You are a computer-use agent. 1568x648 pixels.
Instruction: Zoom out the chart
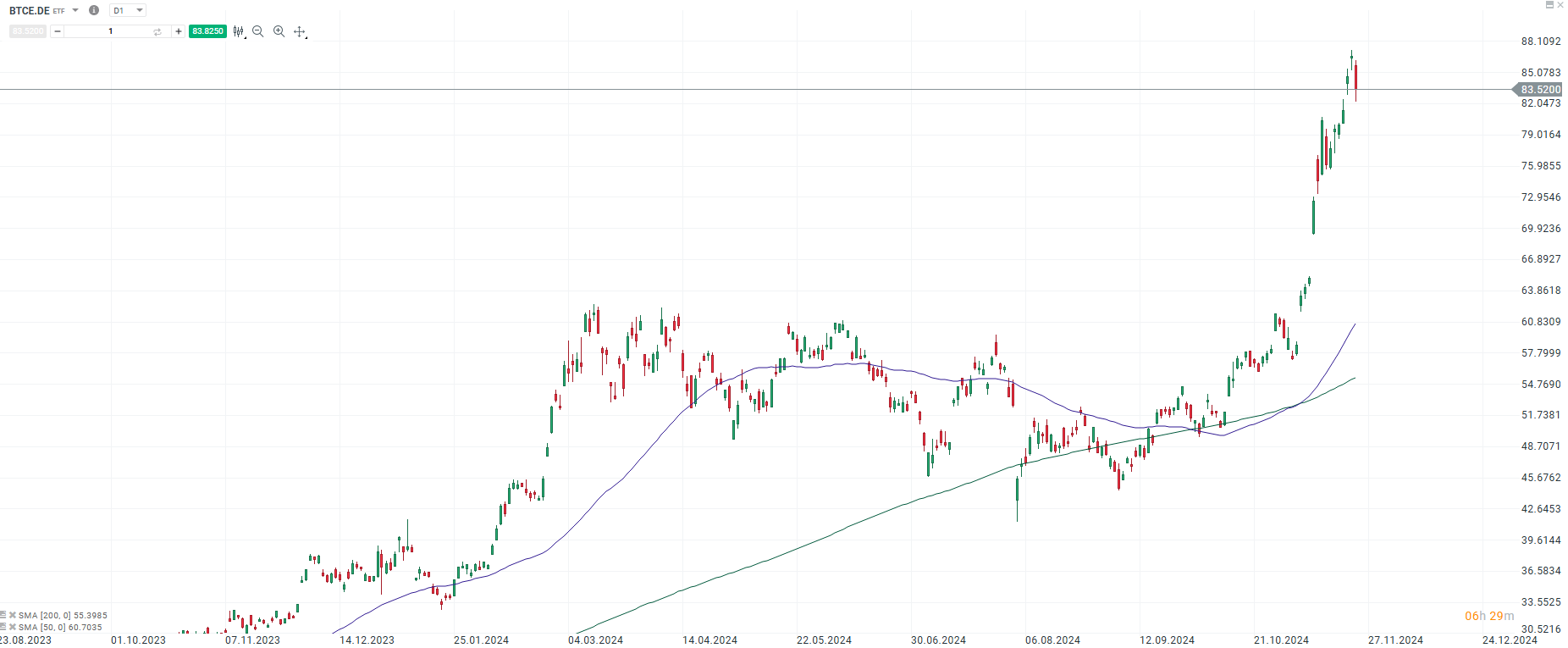(258, 31)
